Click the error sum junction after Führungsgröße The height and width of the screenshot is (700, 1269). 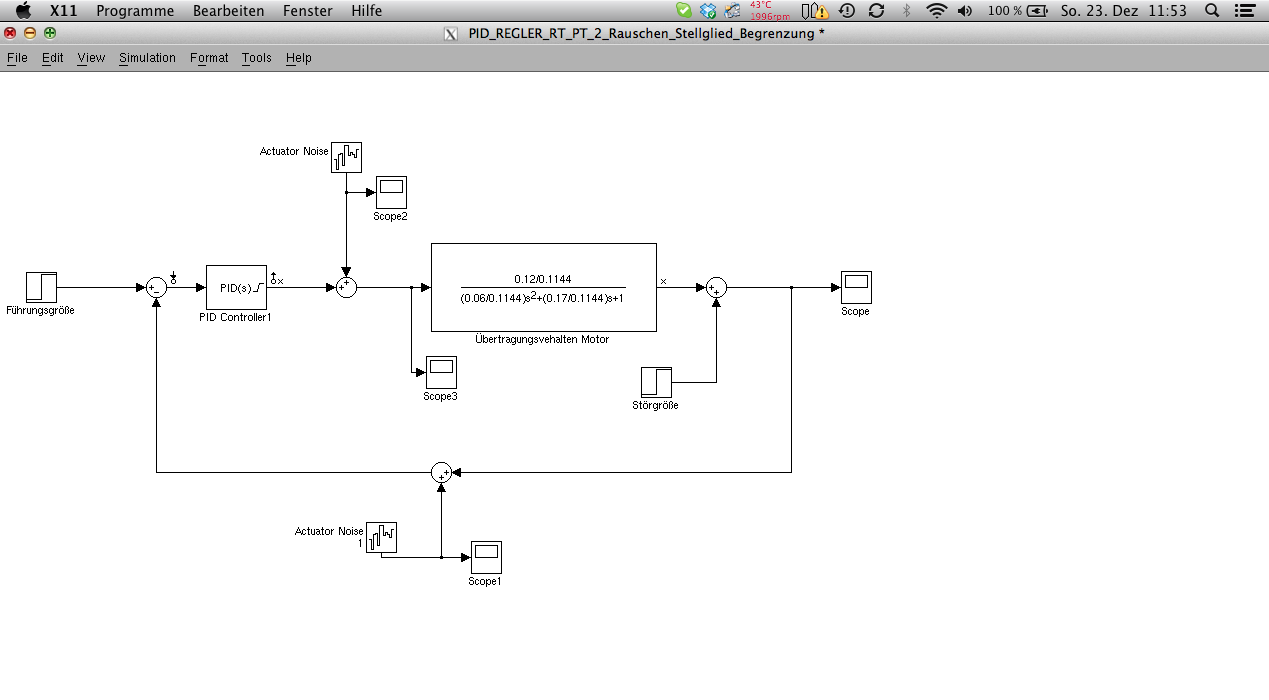click(156, 288)
